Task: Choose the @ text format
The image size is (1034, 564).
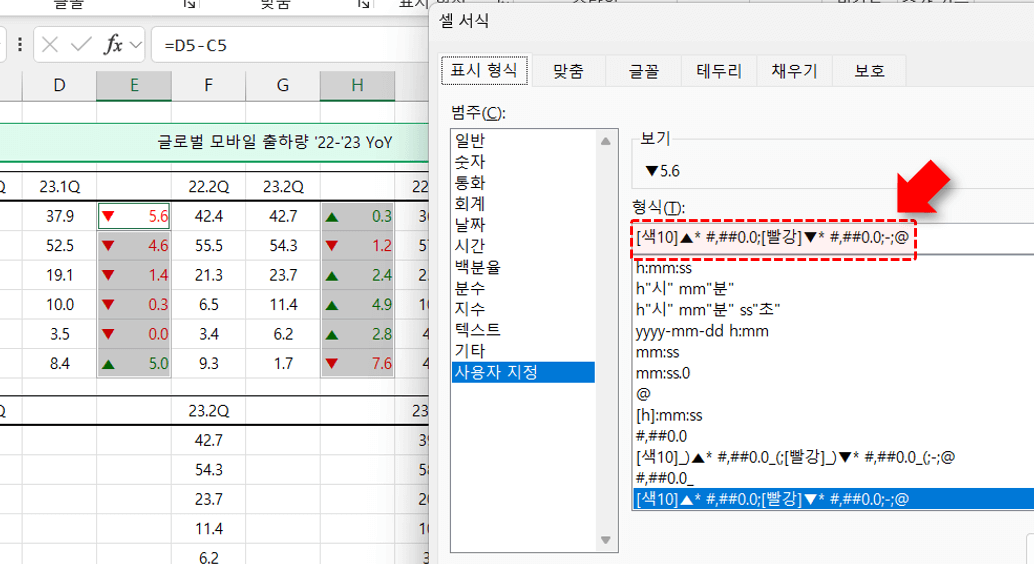Action: (832, 394)
